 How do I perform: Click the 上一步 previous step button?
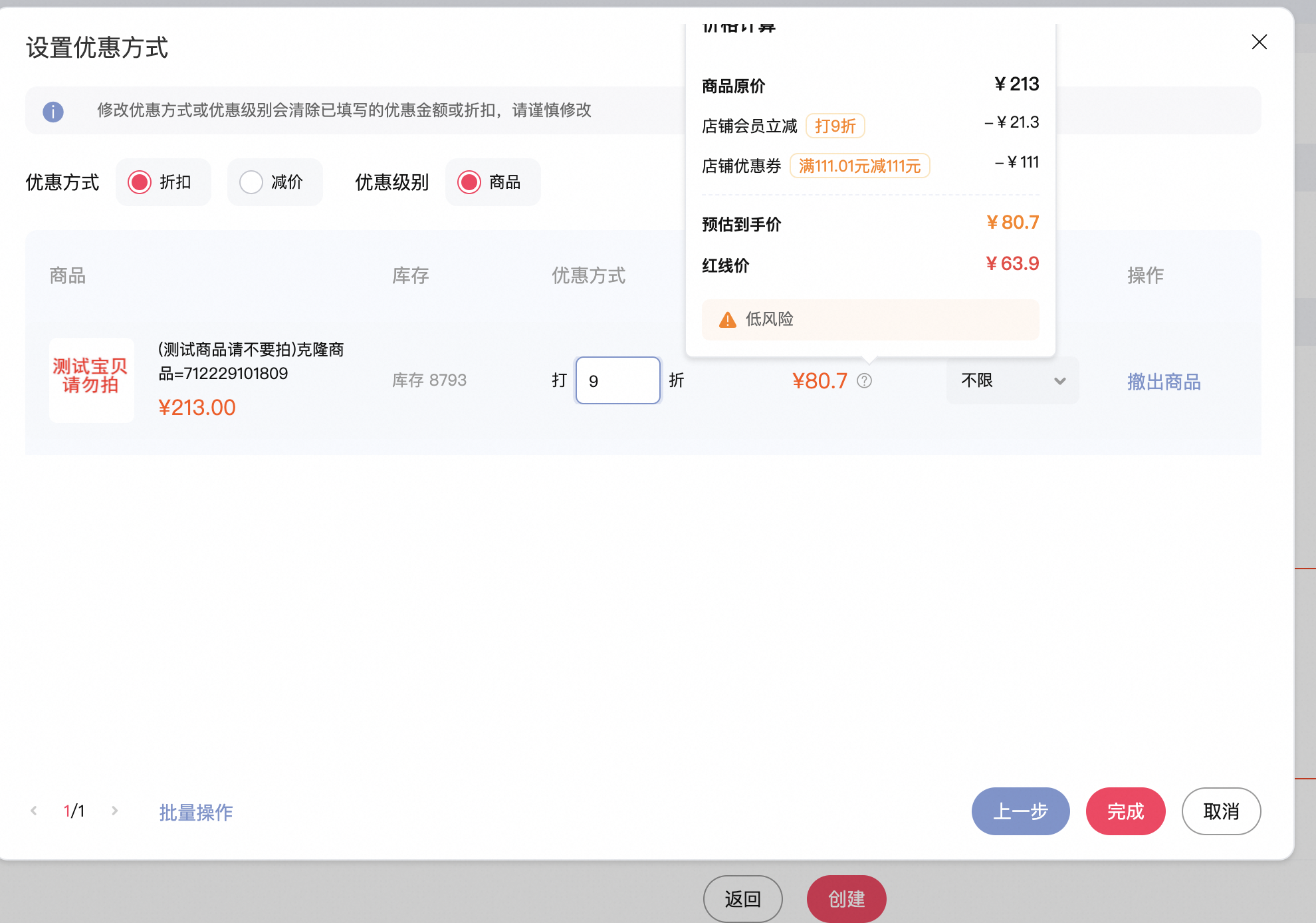click(1021, 811)
